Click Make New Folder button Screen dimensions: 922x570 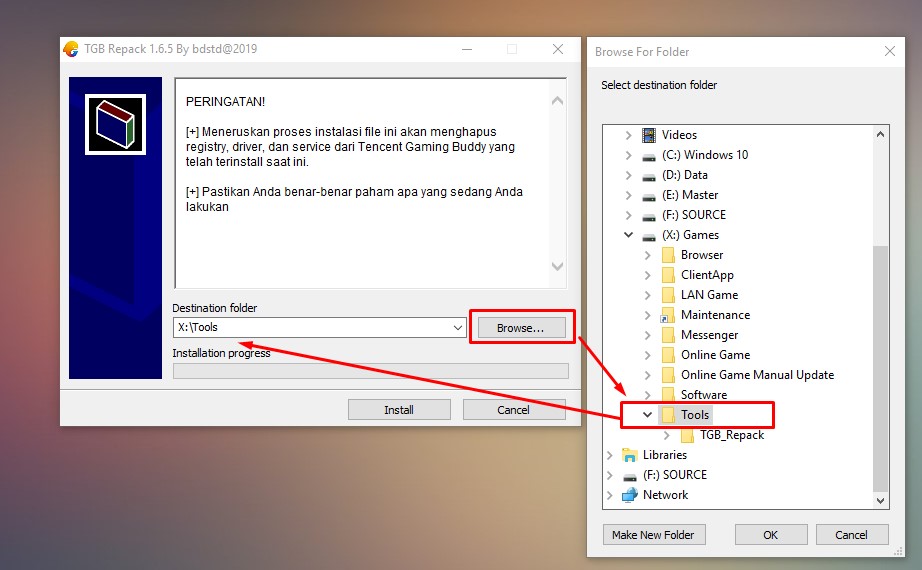pos(654,535)
